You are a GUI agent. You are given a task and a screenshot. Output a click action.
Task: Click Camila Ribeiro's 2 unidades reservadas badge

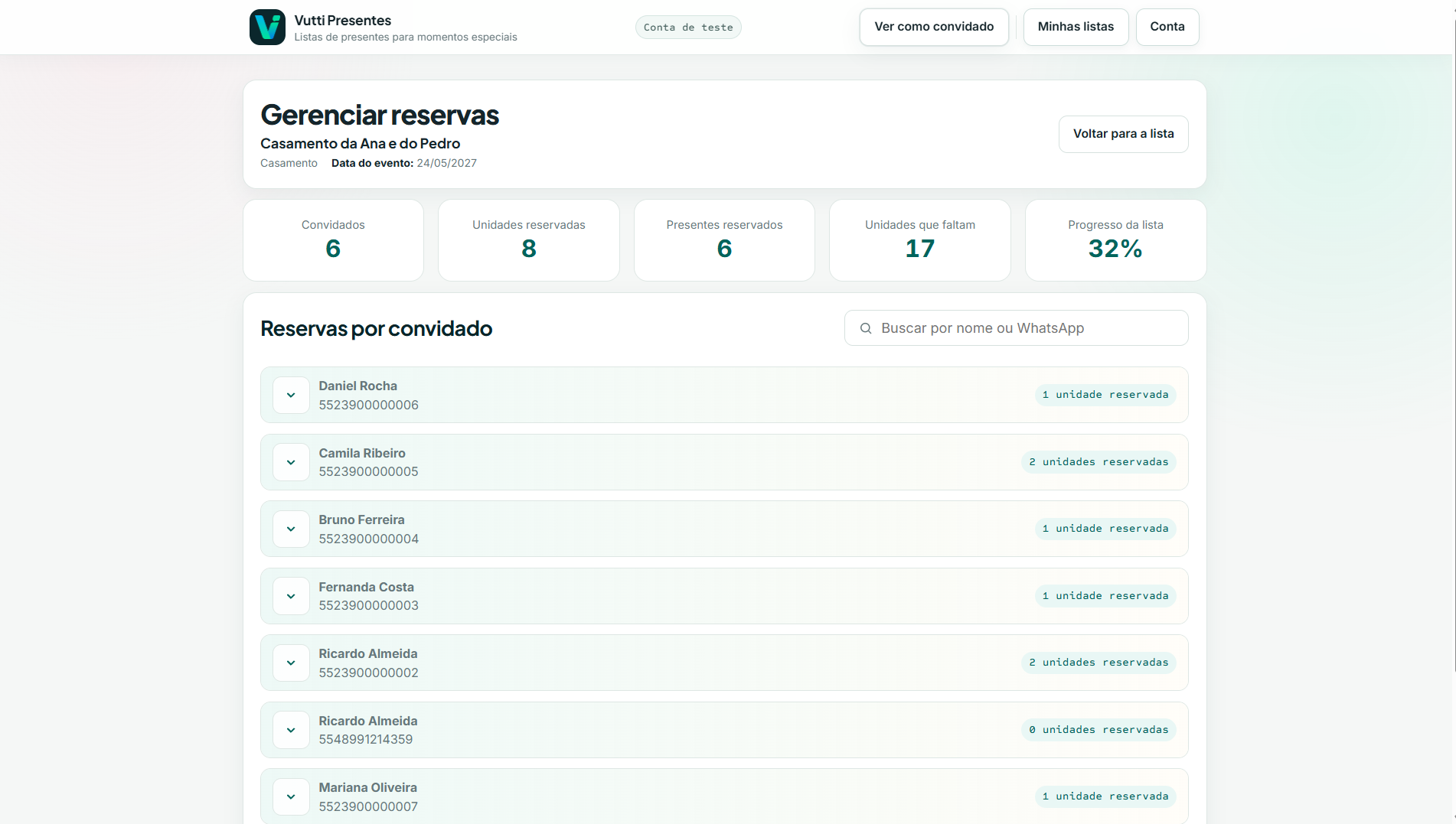click(x=1098, y=462)
